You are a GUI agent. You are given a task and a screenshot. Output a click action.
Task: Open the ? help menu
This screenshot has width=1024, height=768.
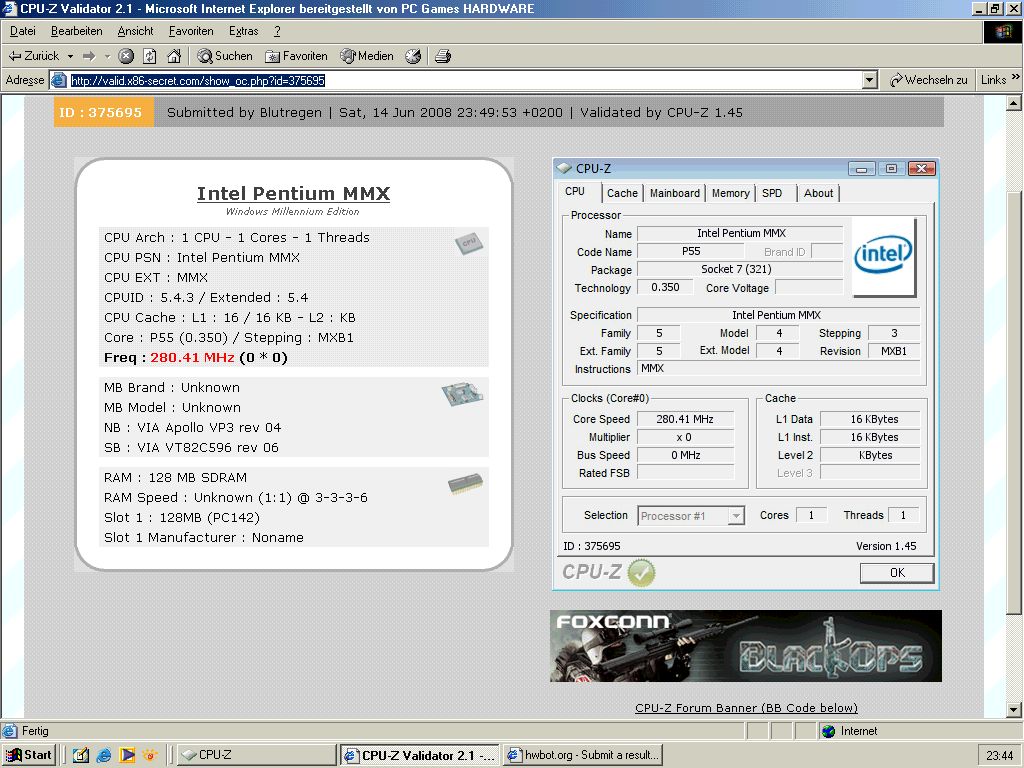(277, 31)
